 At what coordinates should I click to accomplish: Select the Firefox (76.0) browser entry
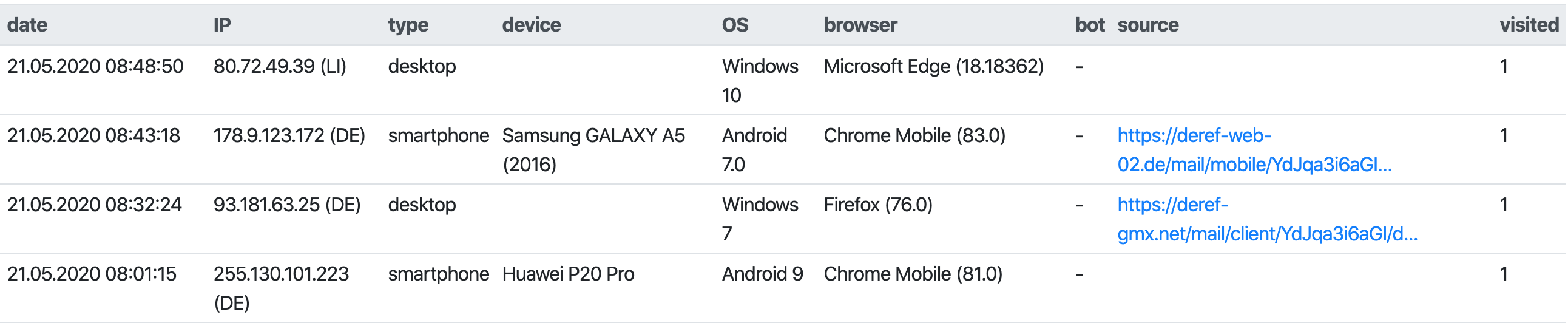877,205
